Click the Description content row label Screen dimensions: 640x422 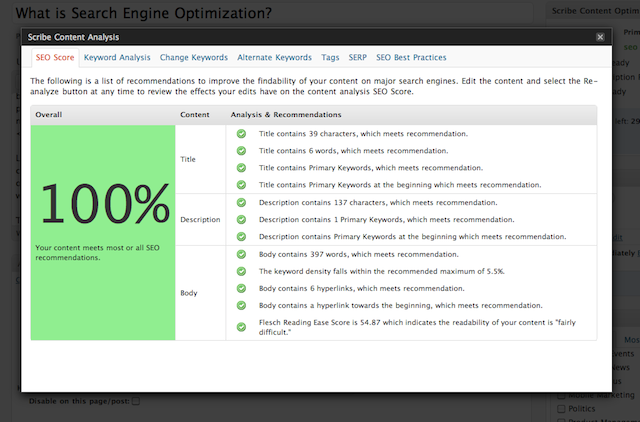[200, 220]
